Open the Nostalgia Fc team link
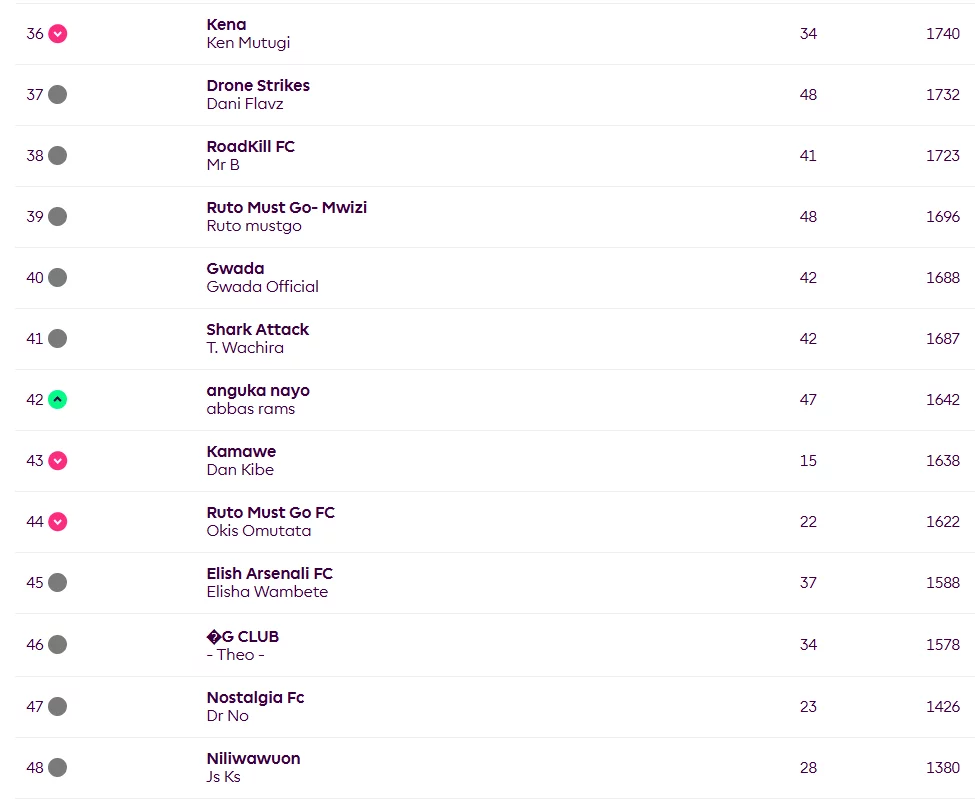 pos(255,698)
